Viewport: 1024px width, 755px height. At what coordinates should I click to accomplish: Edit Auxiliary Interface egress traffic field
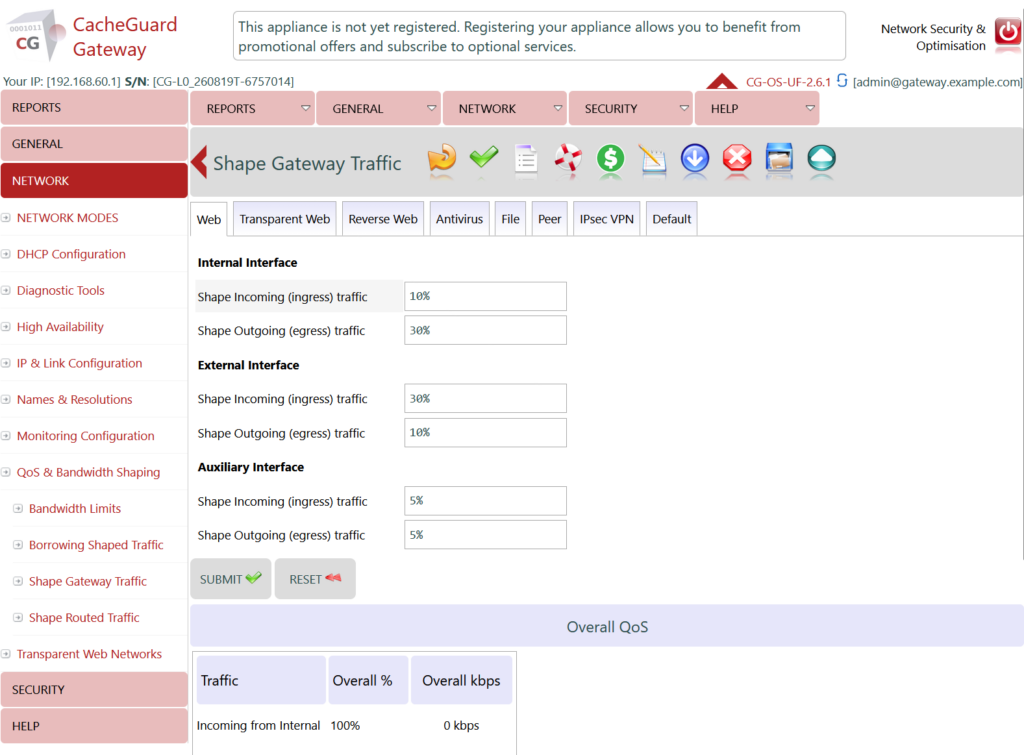pyautogui.click(x=485, y=535)
